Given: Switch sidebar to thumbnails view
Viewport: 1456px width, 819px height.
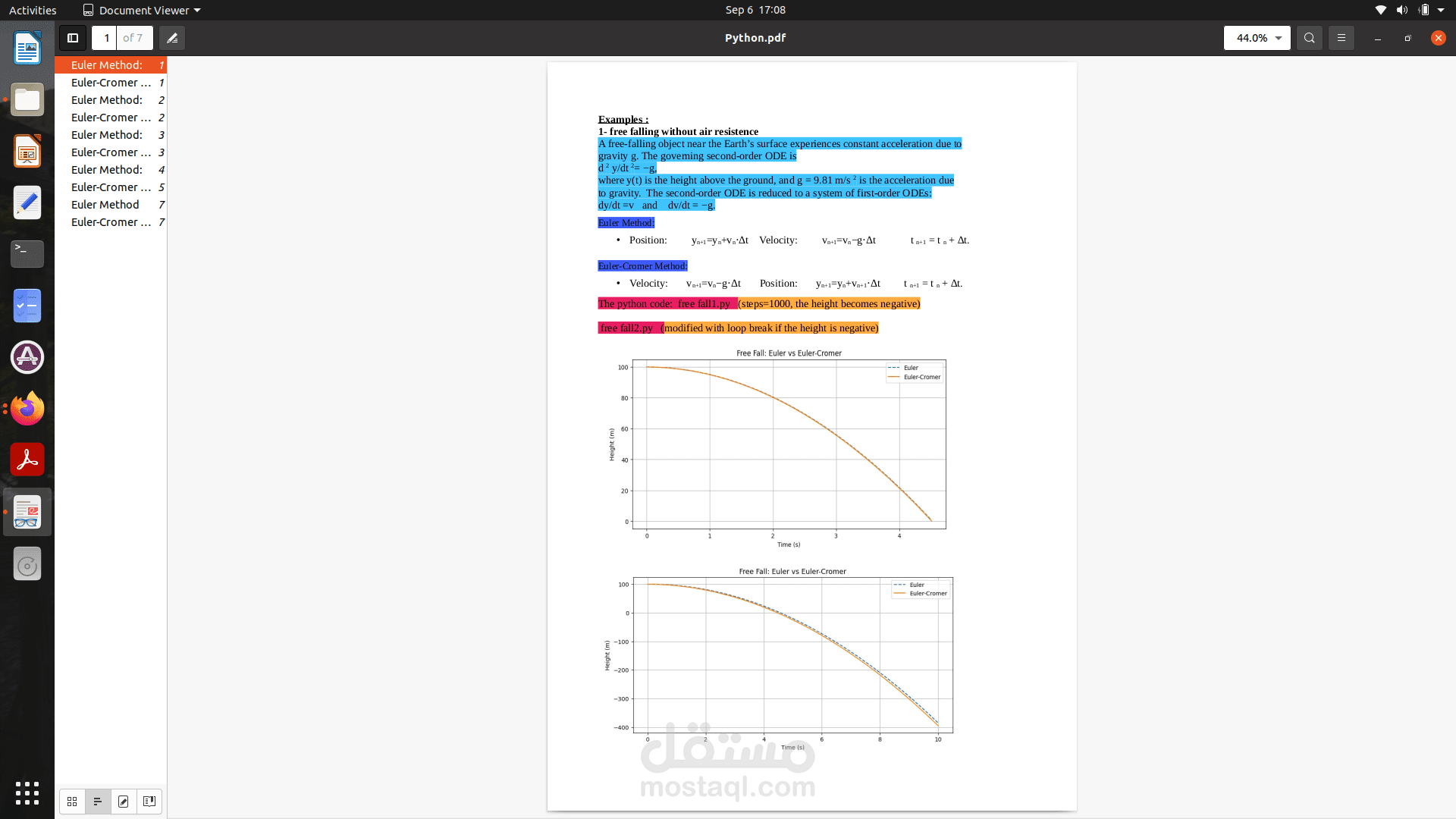Looking at the screenshot, I should click(x=72, y=802).
